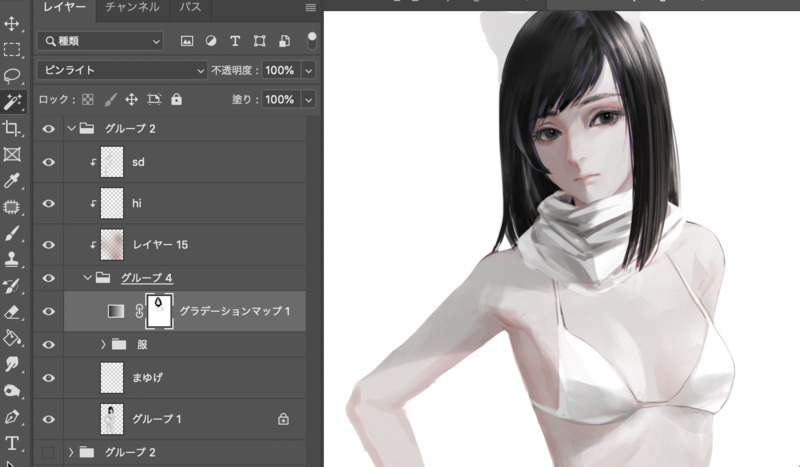Lock layer position icon
Screen dimensions: 800x467
click(132, 100)
